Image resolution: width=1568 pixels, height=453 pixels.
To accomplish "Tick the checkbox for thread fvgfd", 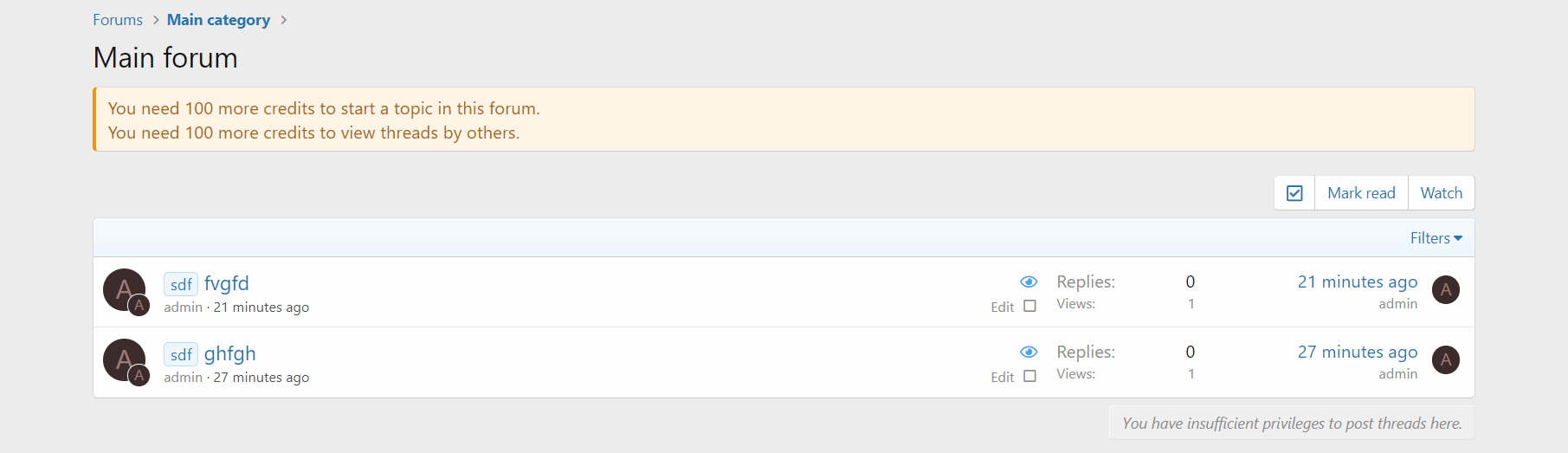I will 1029,306.
